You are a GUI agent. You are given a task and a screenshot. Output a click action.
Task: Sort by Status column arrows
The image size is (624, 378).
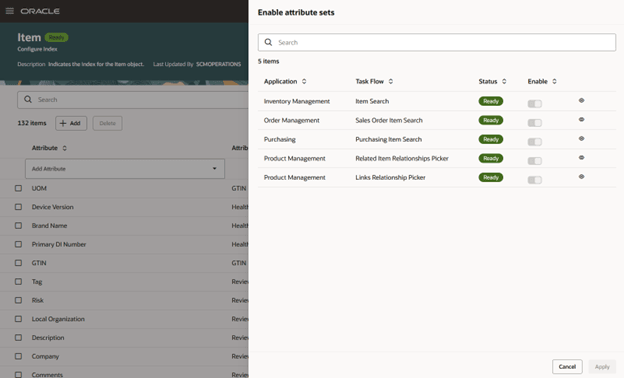click(x=504, y=81)
